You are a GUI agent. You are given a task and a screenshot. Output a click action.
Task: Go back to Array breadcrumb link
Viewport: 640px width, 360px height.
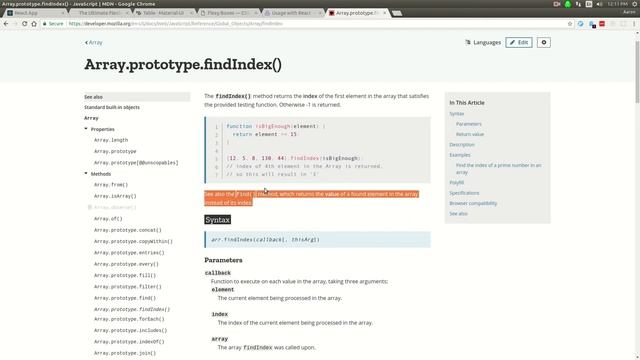point(94,42)
